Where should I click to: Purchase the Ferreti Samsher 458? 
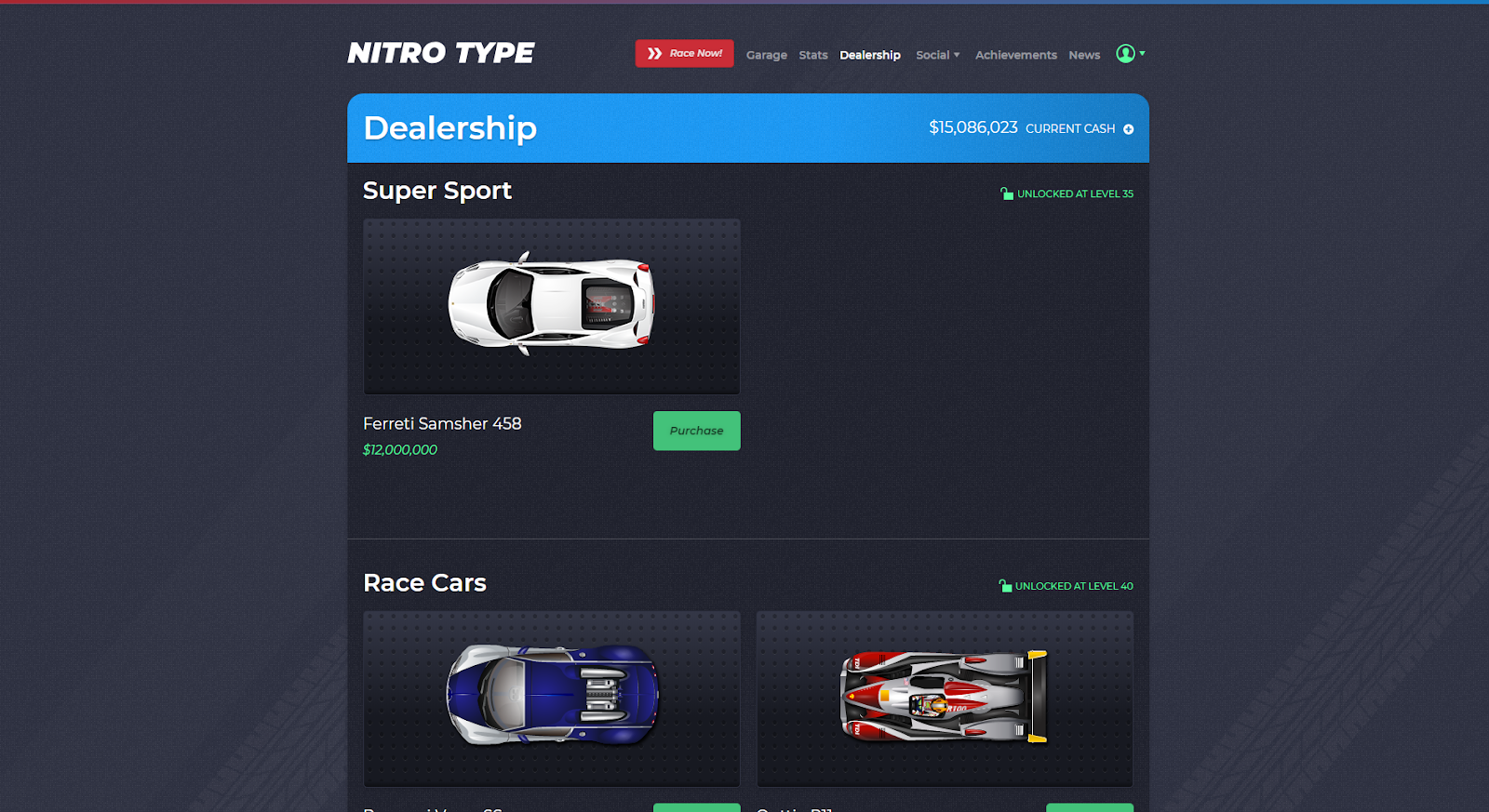[x=696, y=431]
